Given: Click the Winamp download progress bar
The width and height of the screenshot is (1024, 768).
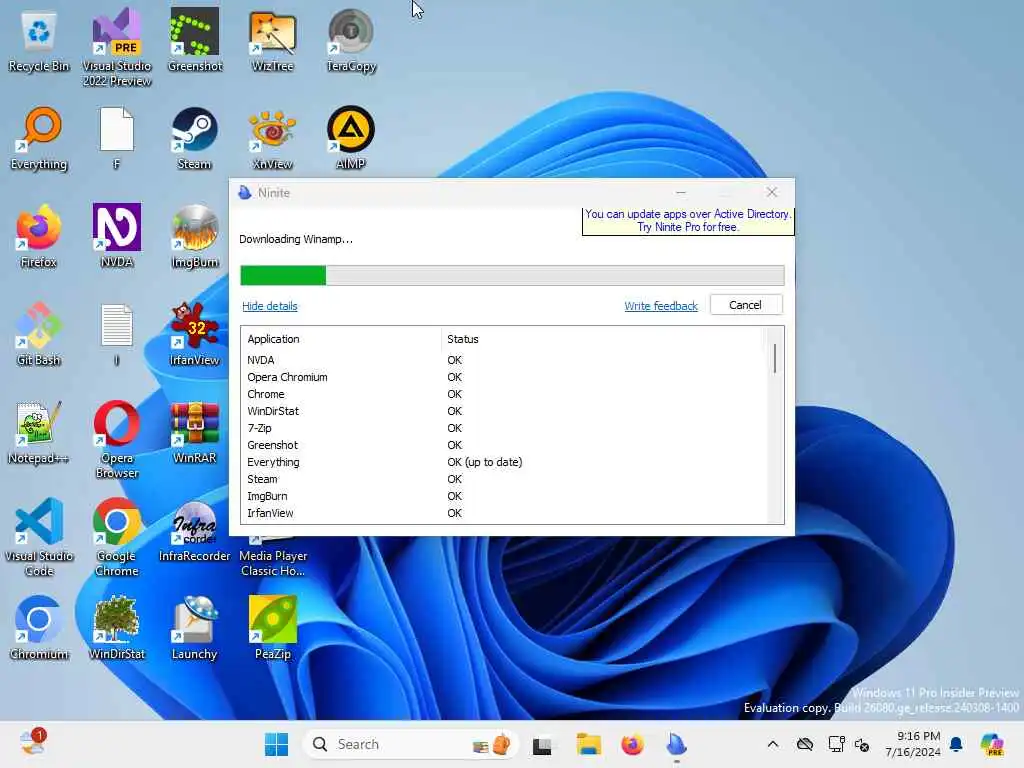Looking at the screenshot, I should 512,276.
